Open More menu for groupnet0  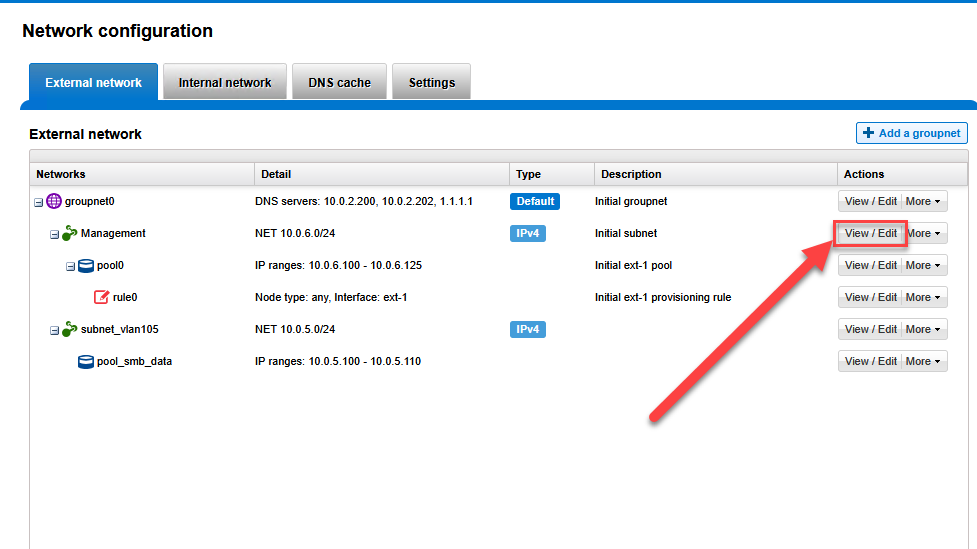coord(924,201)
